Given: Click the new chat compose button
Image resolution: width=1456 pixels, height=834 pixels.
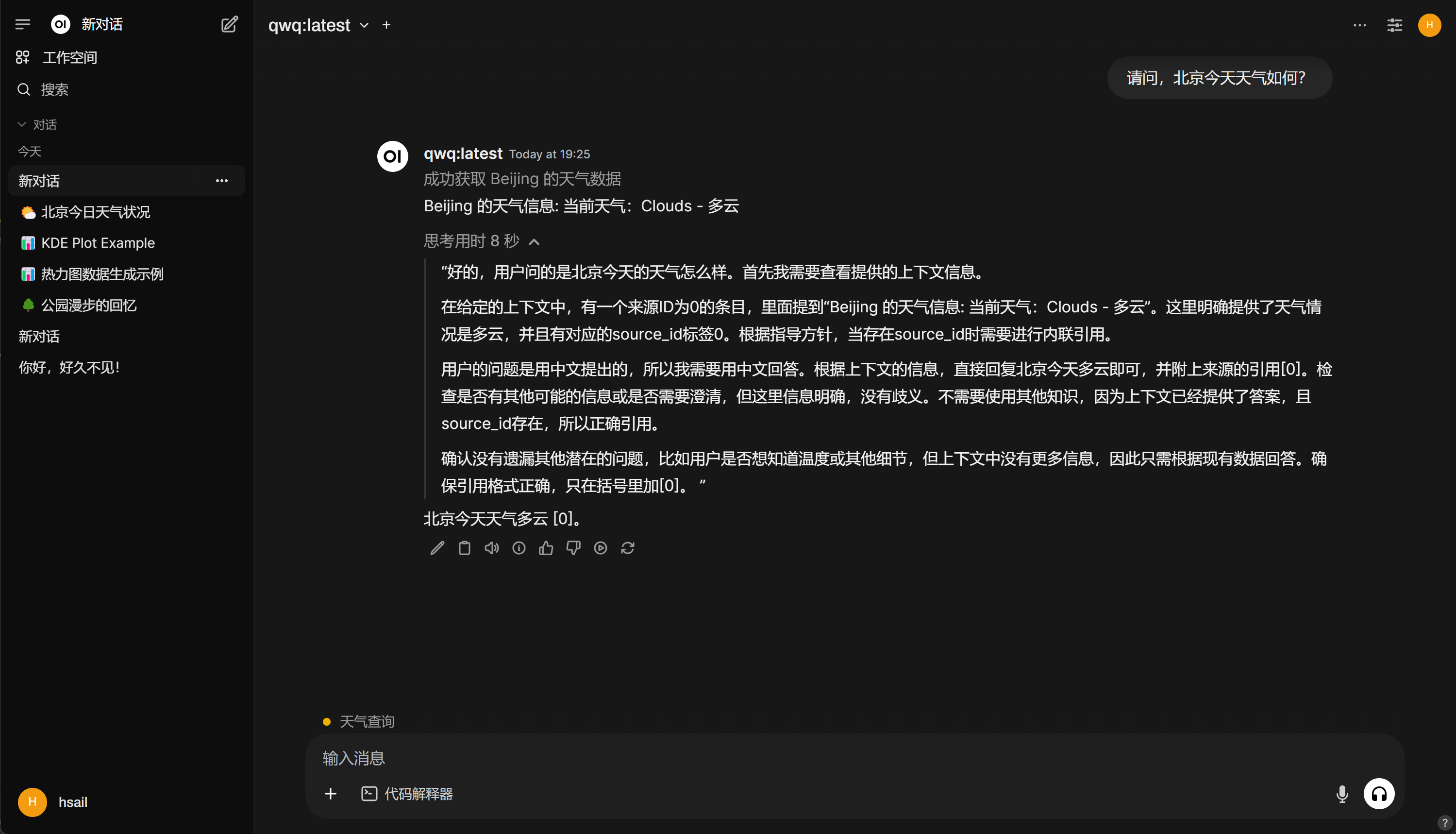Looking at the screenshot, I should [x=230, y=24].
